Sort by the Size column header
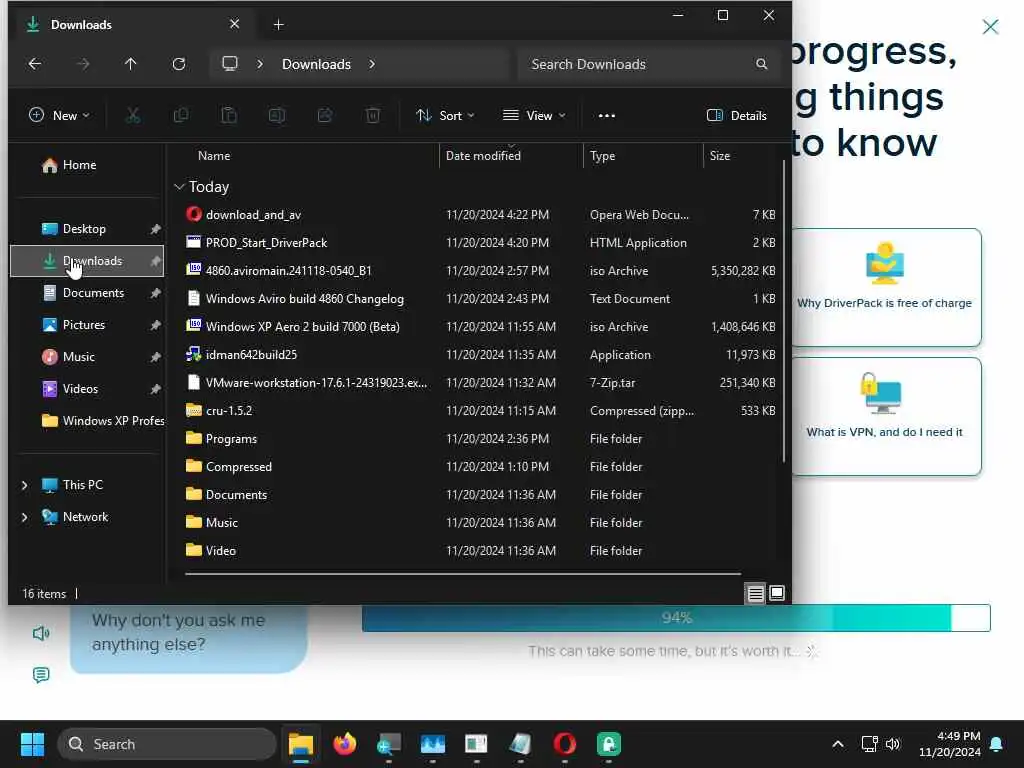 pos(742,156)
